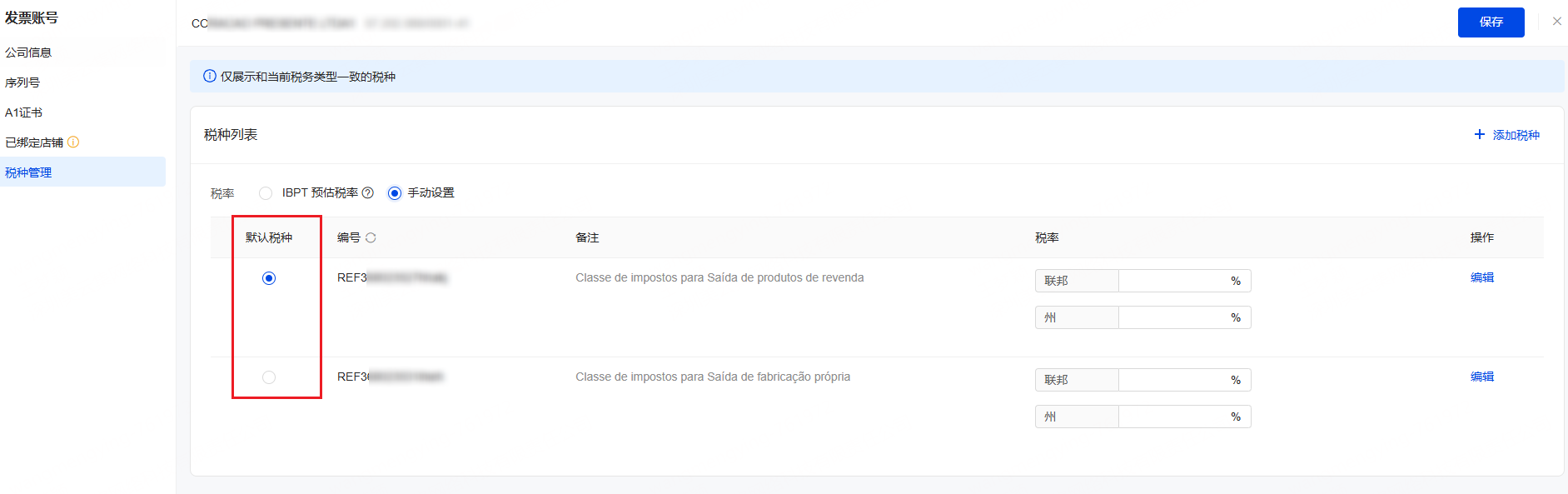Open 公司信息 in the sidebar
Viewport: 1568px width, 494px height.
click(x=28, y=52)
